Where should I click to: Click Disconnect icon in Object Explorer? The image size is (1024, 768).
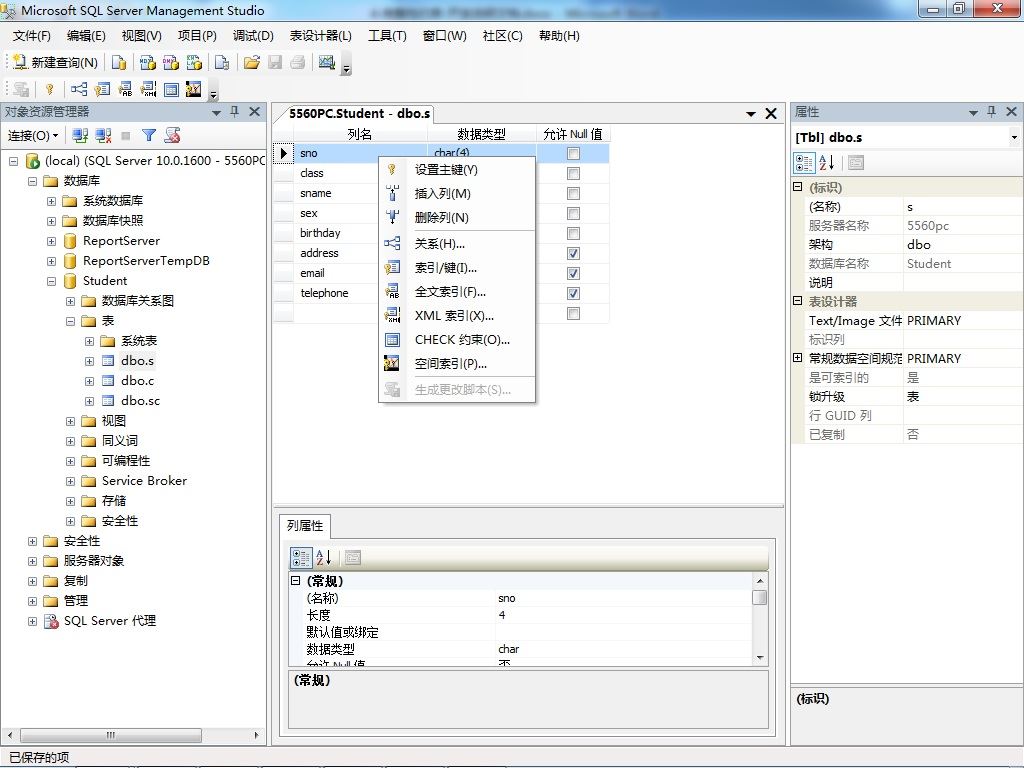(103, 135)
